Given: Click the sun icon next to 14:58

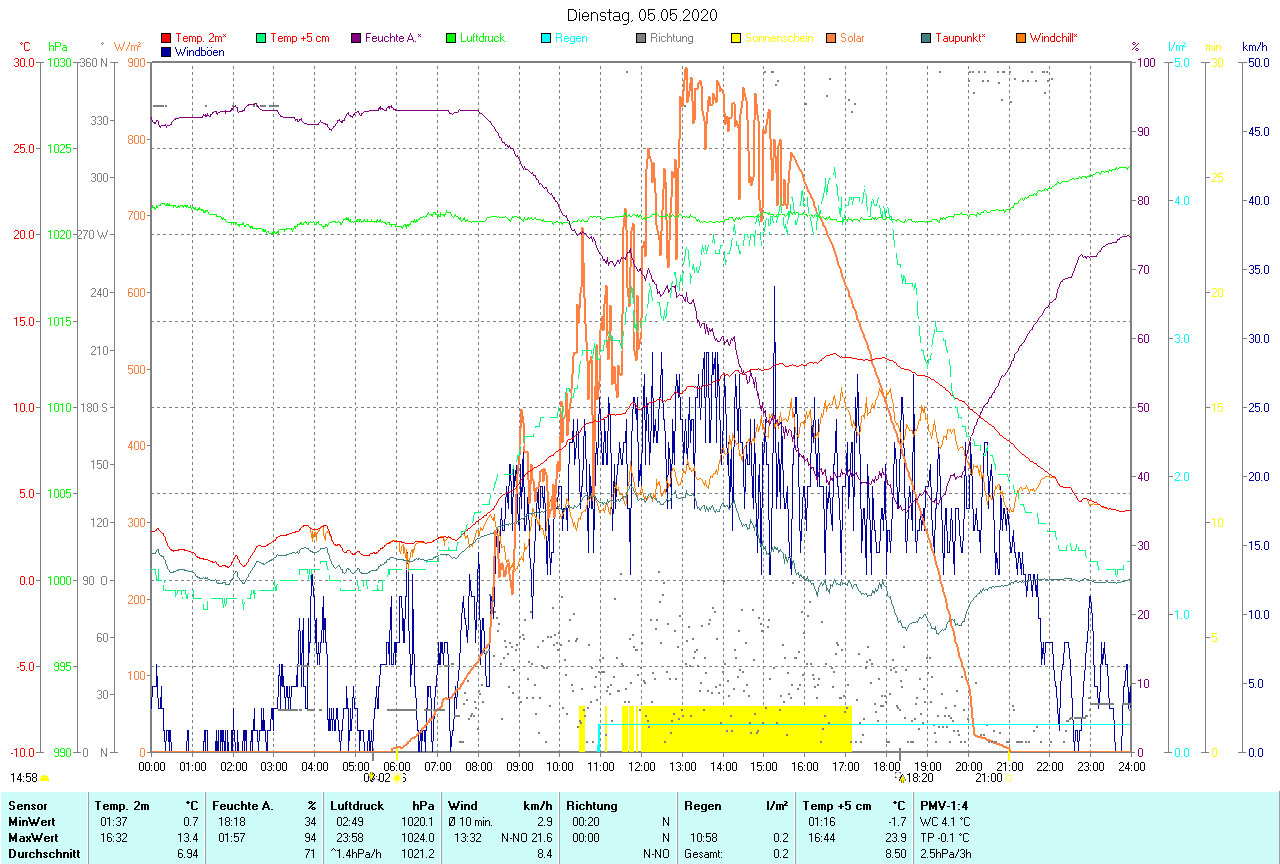Looking at the screenshot, I should [x=44, y=777].
